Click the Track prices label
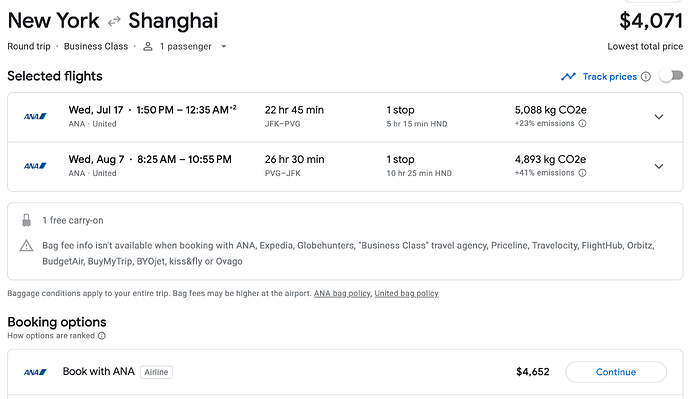The height and width of the screenshot is (399, 690). pos(609,77)
